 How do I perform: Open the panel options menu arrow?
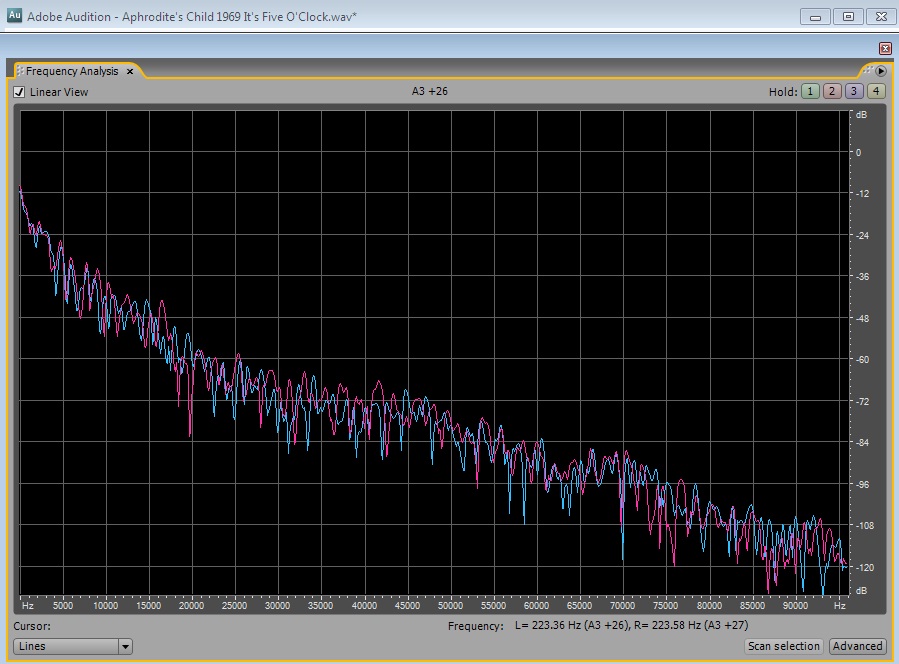click(x=881, y=71)
